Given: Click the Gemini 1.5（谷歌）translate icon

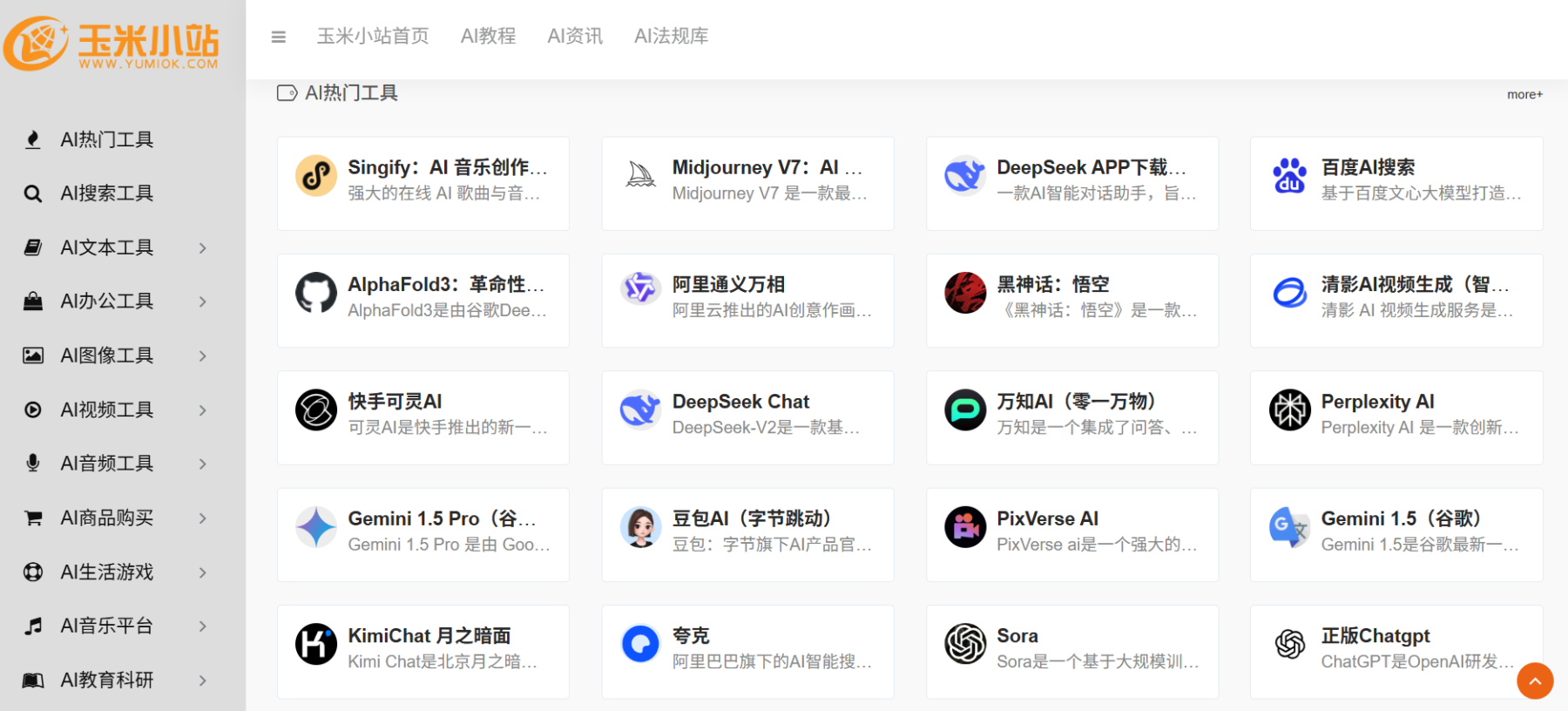Looking at the screenshot, I should 1290,527.
